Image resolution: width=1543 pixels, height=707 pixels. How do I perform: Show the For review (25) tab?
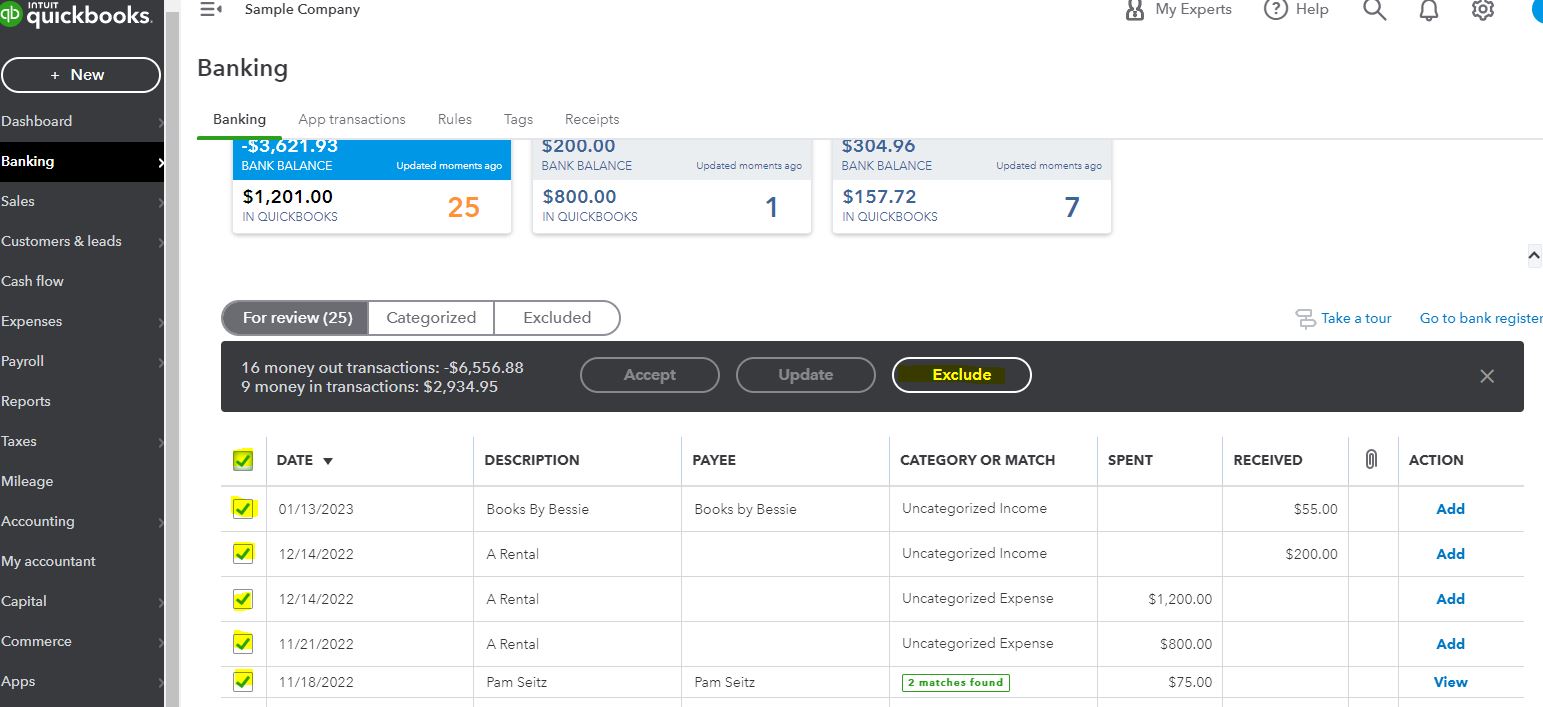point(296,318)
